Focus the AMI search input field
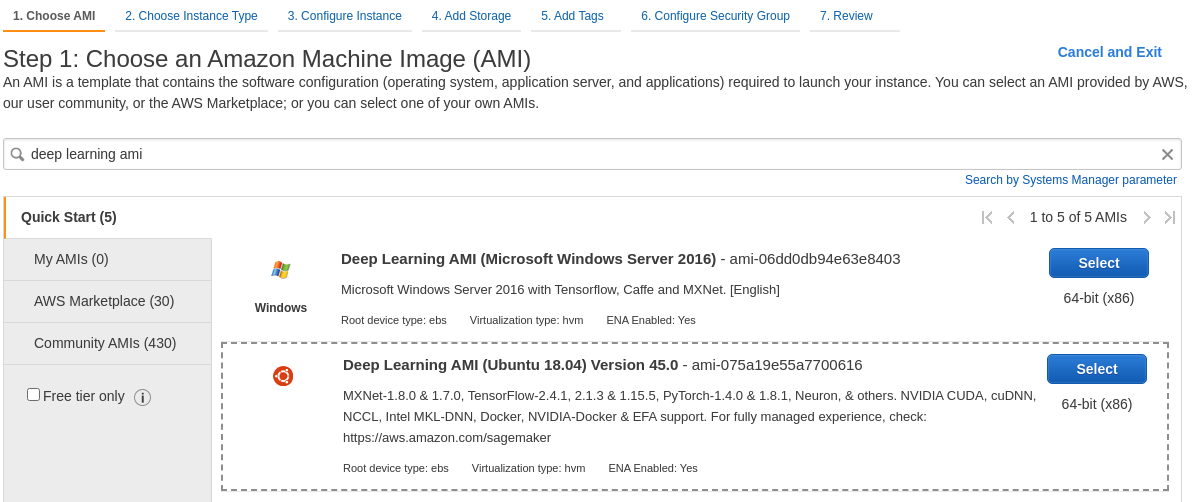Viewport: 1195px width, 502px height. pos(590,155)
